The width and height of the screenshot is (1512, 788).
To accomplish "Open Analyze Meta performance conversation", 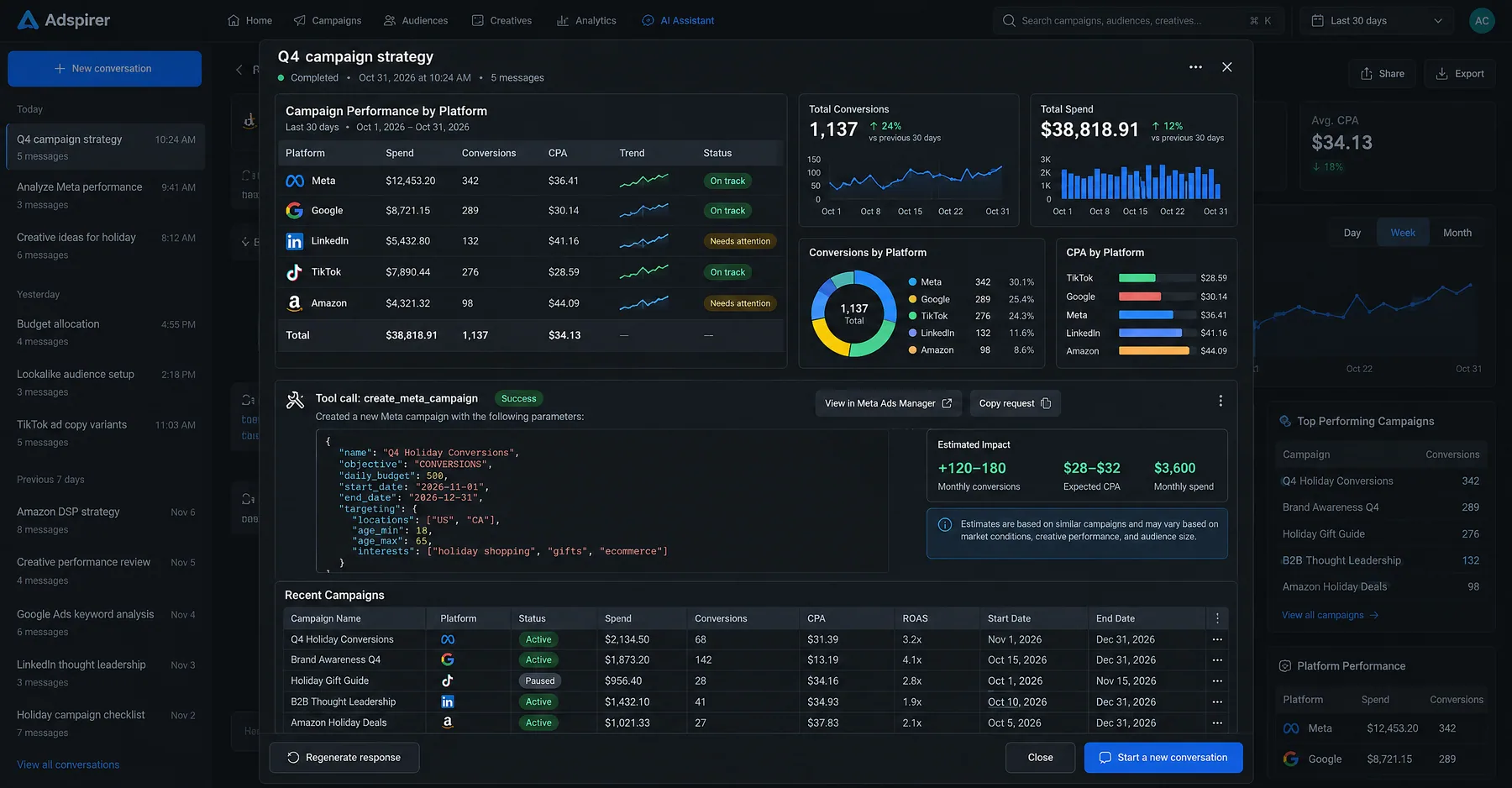I will (x=106, y=195).
